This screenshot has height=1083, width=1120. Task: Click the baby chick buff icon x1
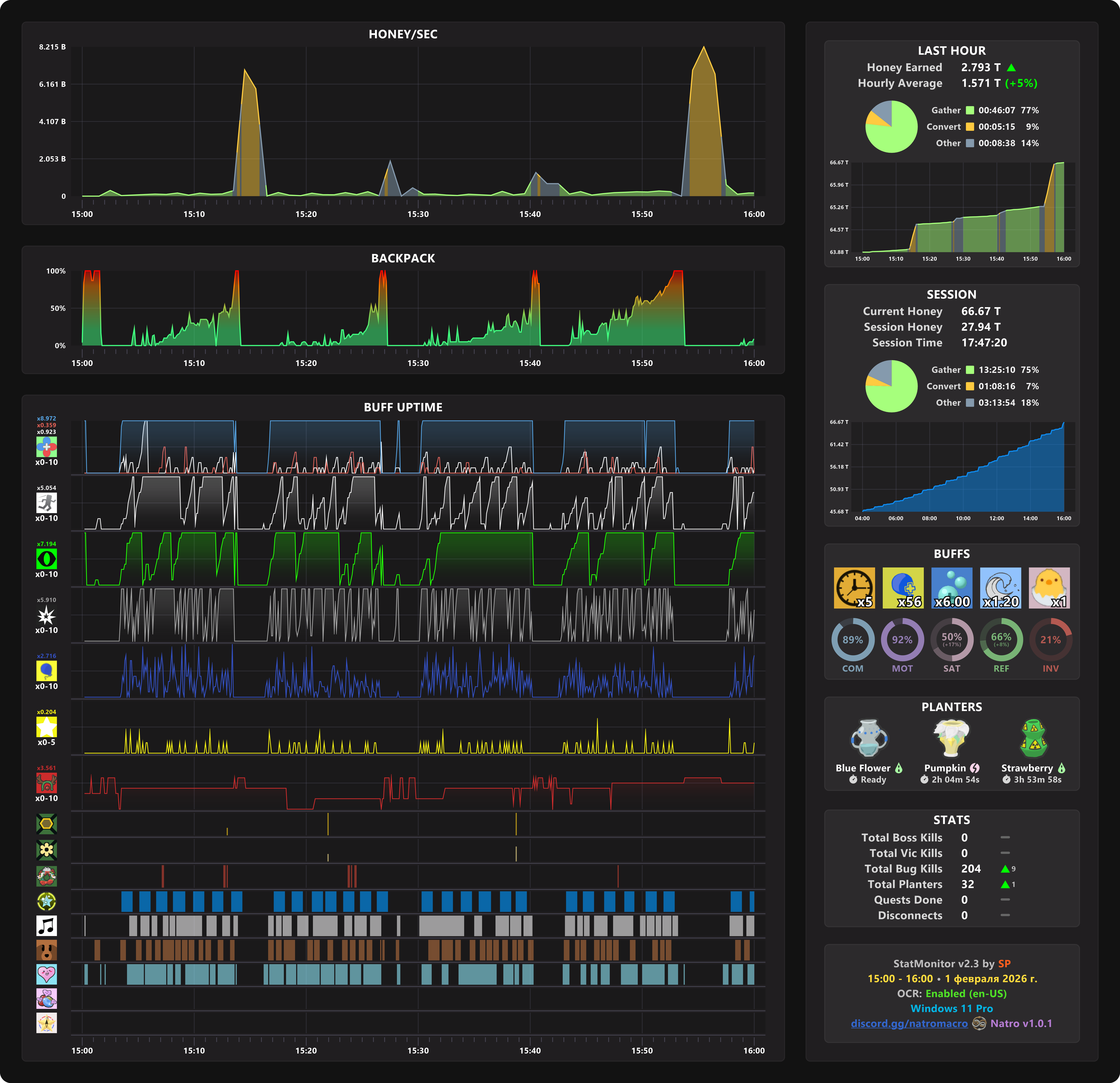click(1049, 587)
